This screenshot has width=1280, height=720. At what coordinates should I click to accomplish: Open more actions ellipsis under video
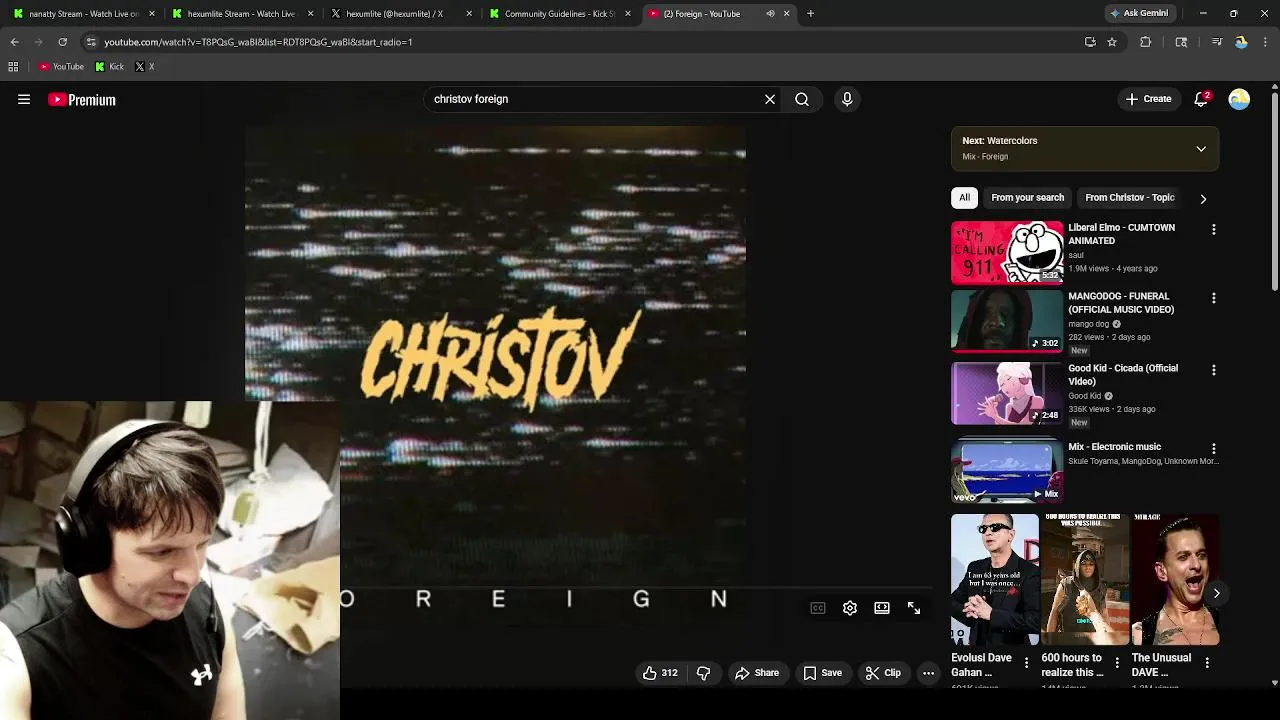pos(928,673)
